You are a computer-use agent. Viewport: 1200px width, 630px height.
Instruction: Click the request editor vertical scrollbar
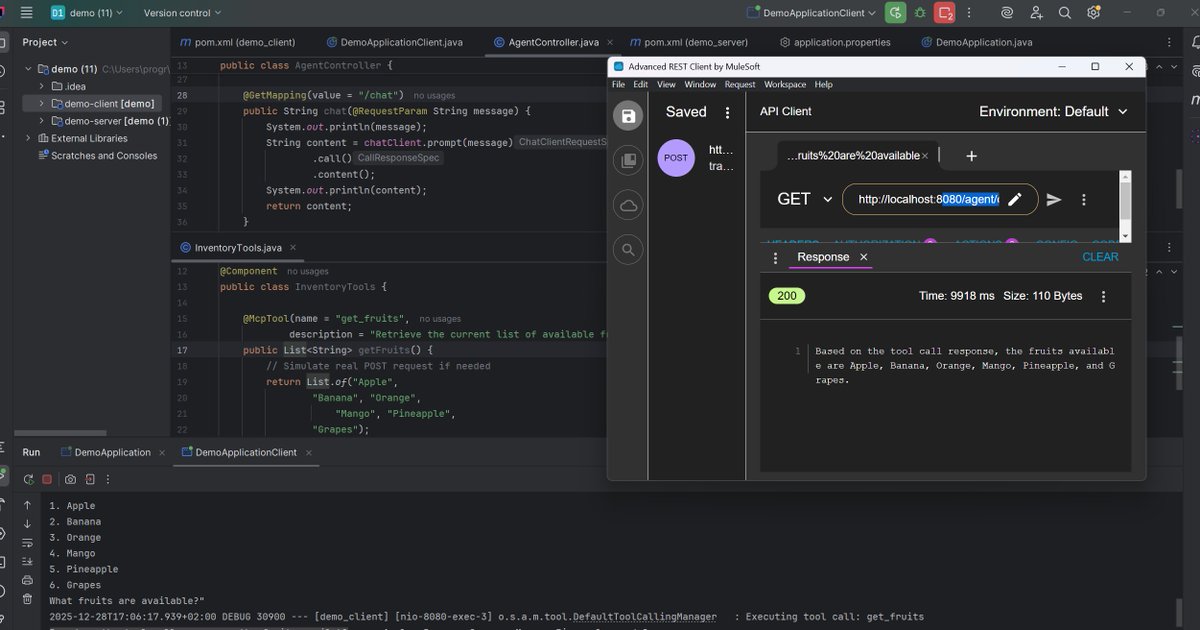[1126, 206]
